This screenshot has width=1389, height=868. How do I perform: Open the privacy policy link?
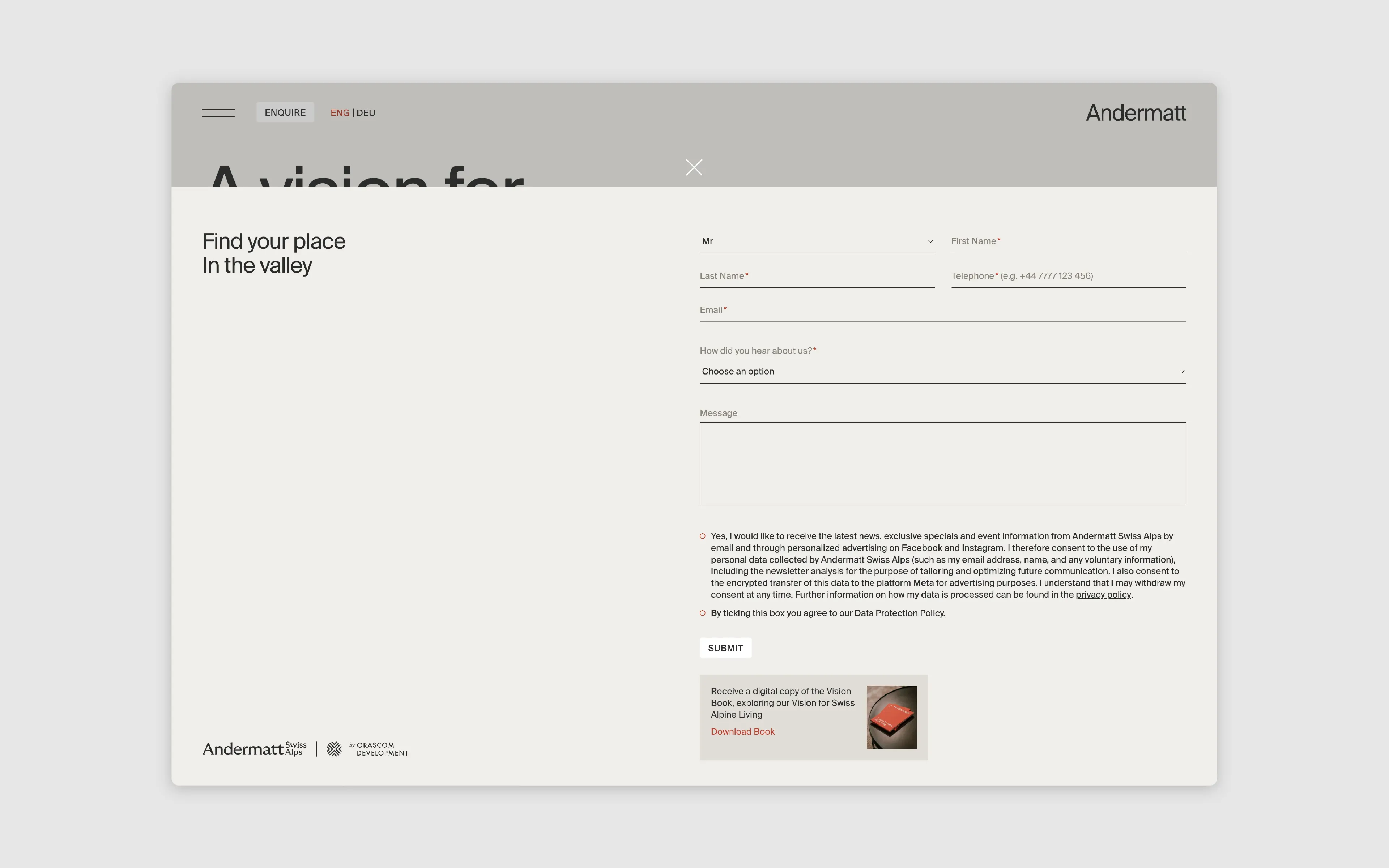coord(1103,595)
